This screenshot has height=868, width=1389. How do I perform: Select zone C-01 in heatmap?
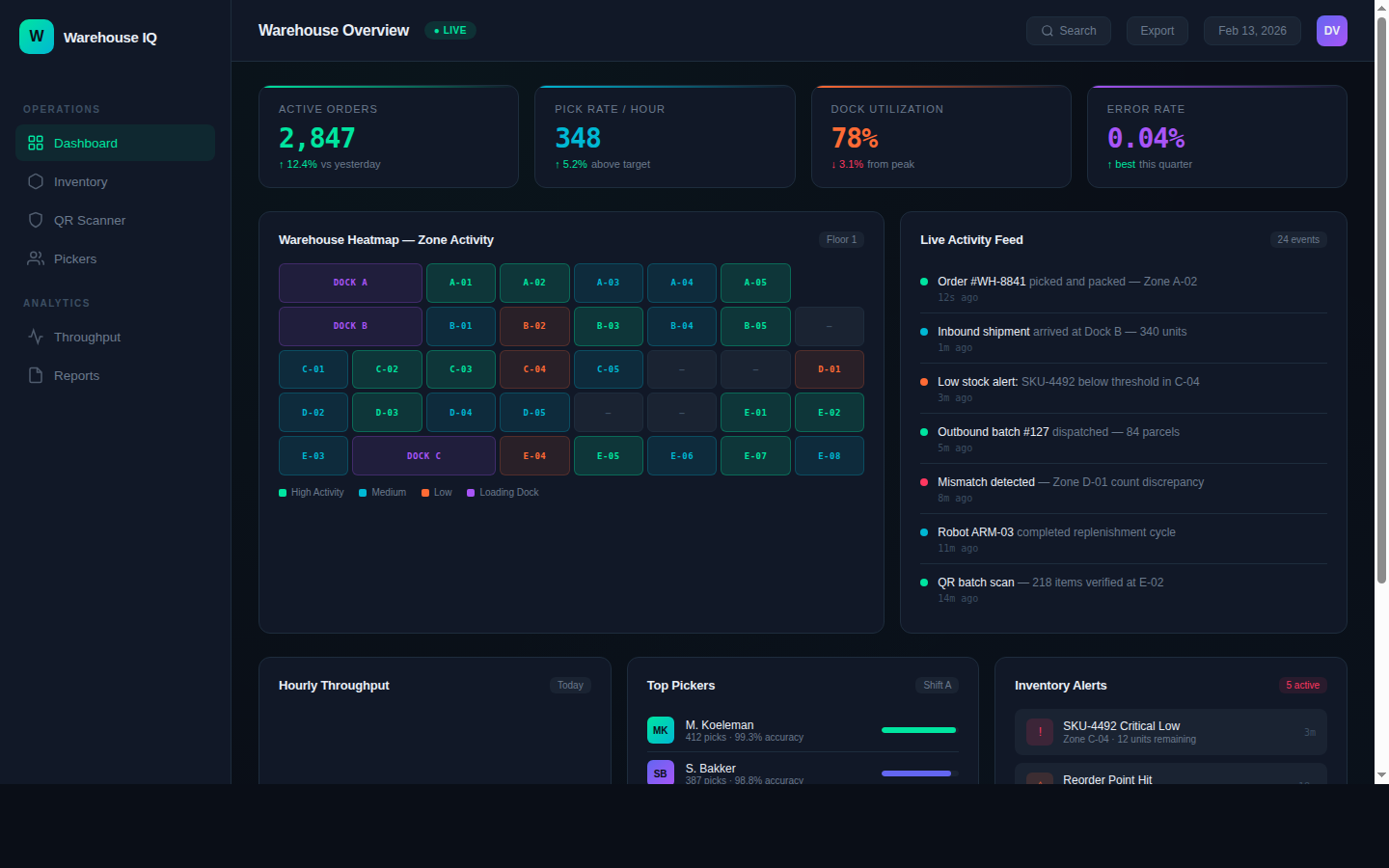(x=313, y=369)
